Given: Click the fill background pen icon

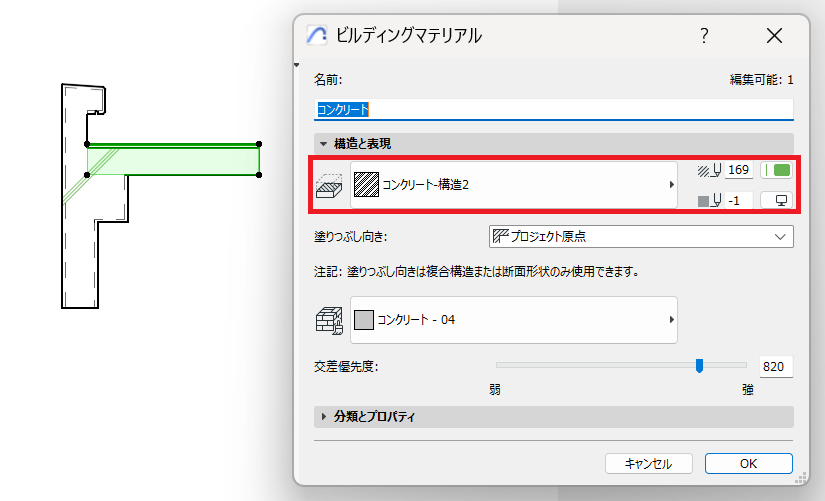Looking at the screenshot, I should click(709, 201).
